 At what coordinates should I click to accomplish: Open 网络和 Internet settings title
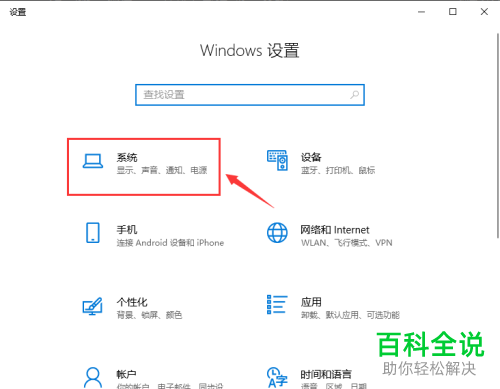click(335, 230)
